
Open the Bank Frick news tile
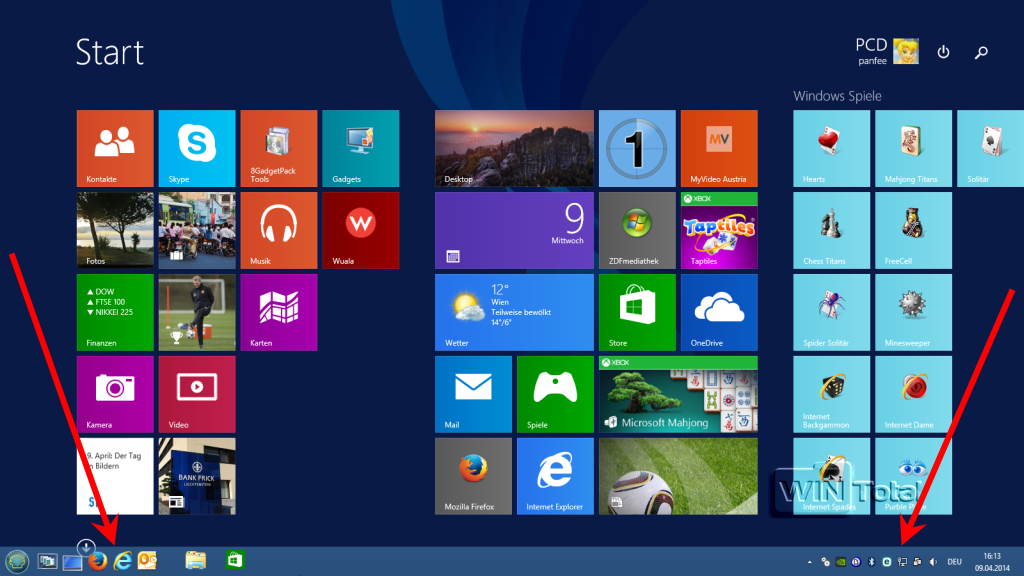coord(197,476)
